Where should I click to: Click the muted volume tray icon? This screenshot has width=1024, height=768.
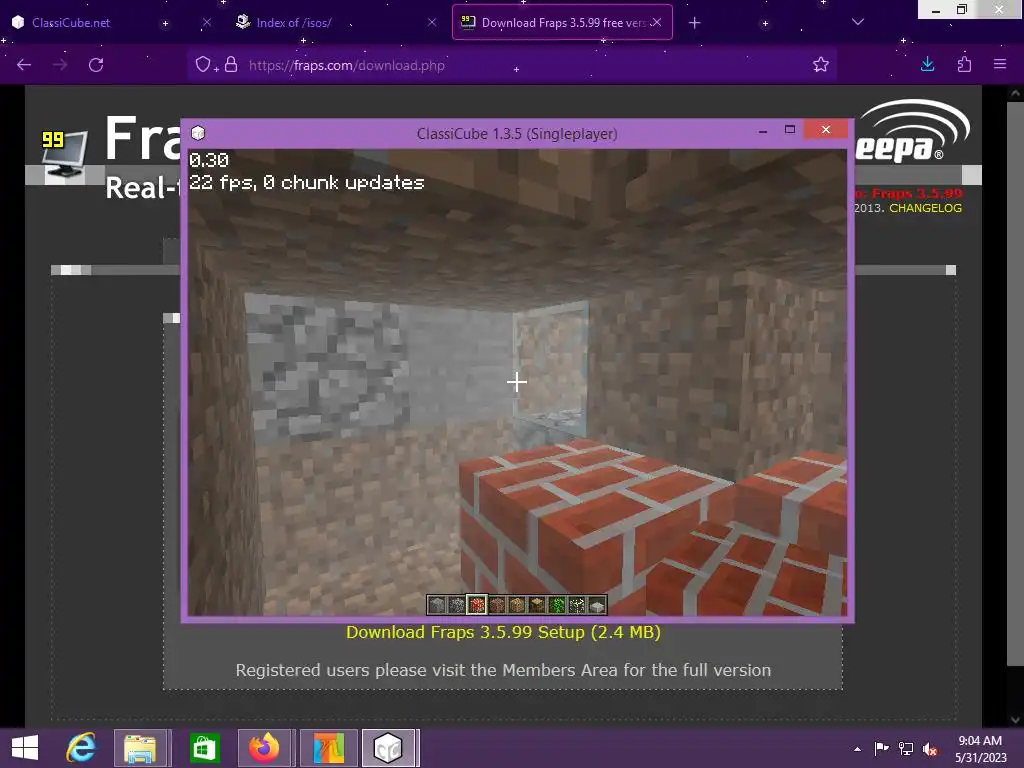tap(930, 749)
